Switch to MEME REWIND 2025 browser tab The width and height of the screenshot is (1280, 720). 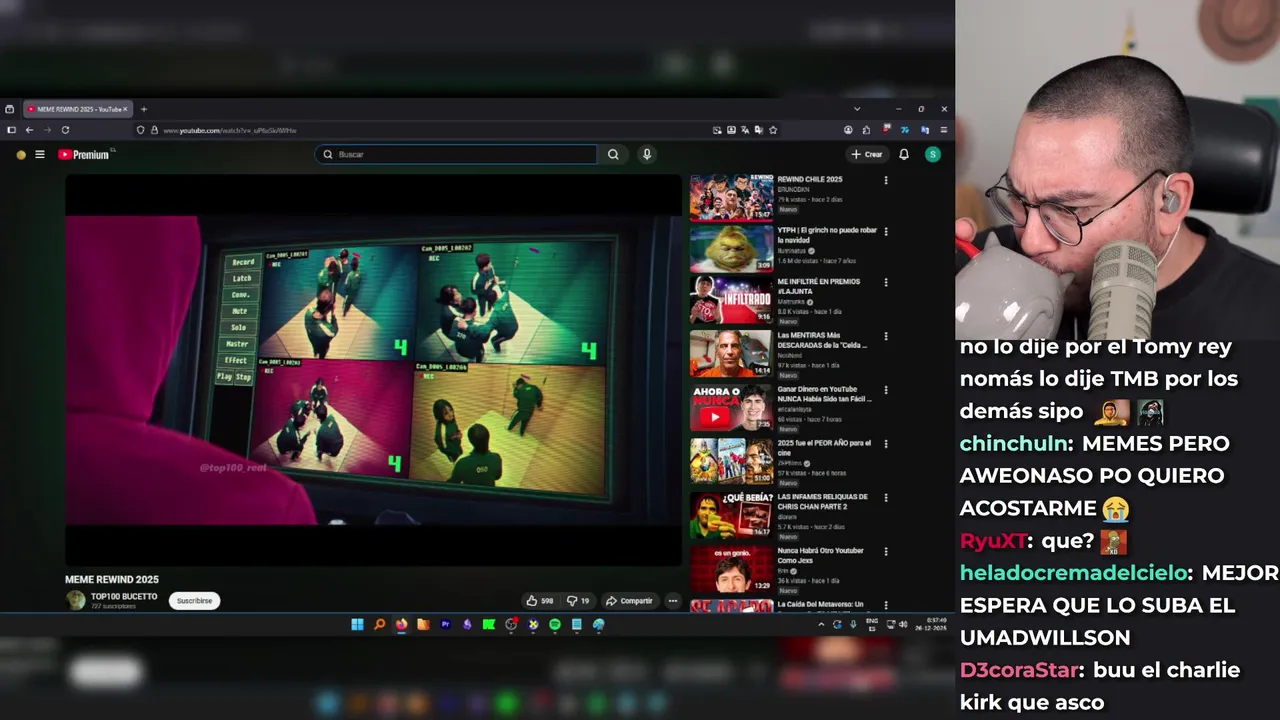coord(76,109)
